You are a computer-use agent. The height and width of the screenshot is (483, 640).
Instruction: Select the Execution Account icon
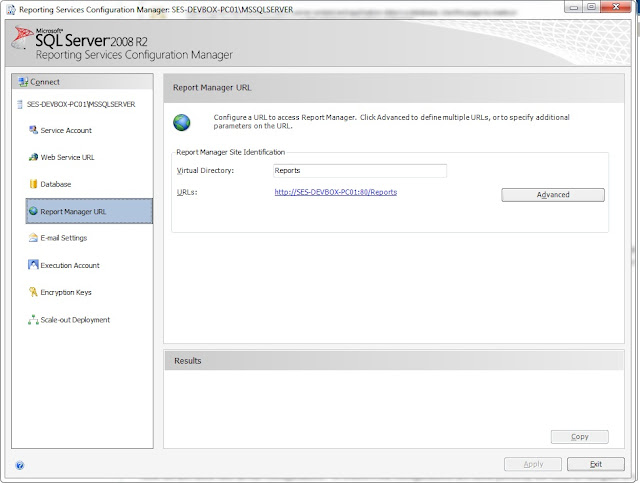coord(33,265)
